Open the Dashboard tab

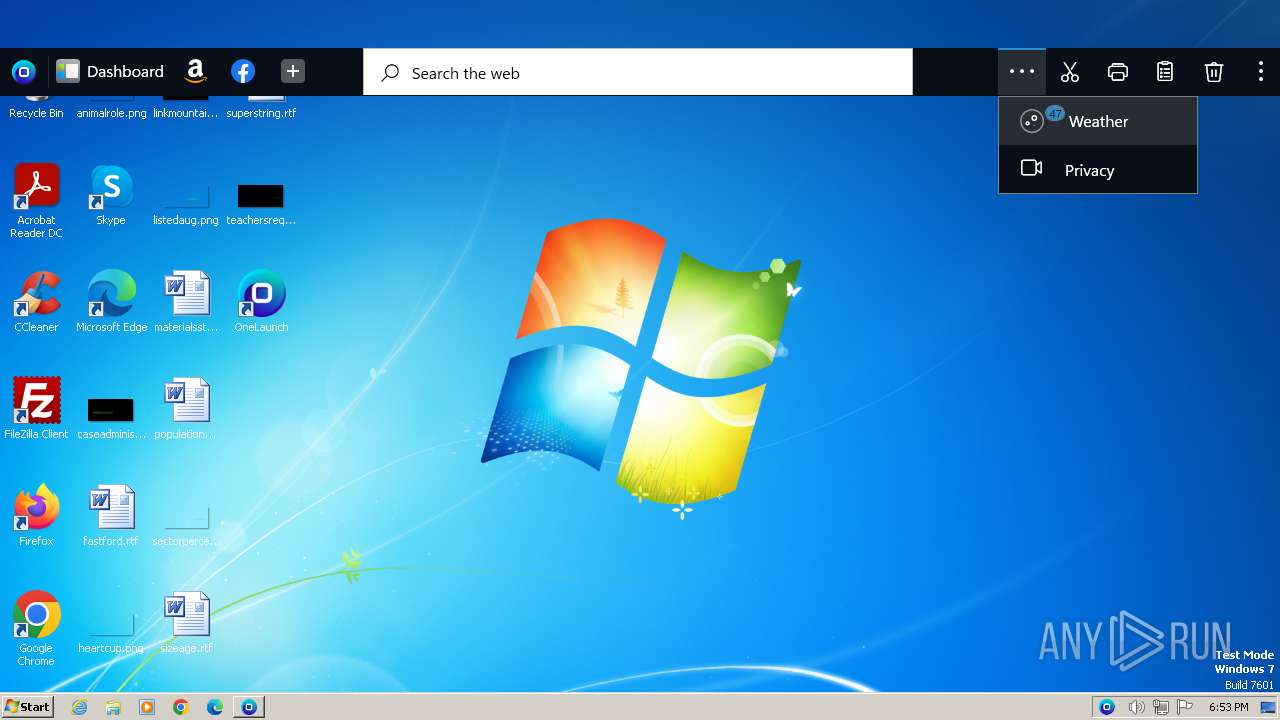pyautogui.click(x=110, y=72)
